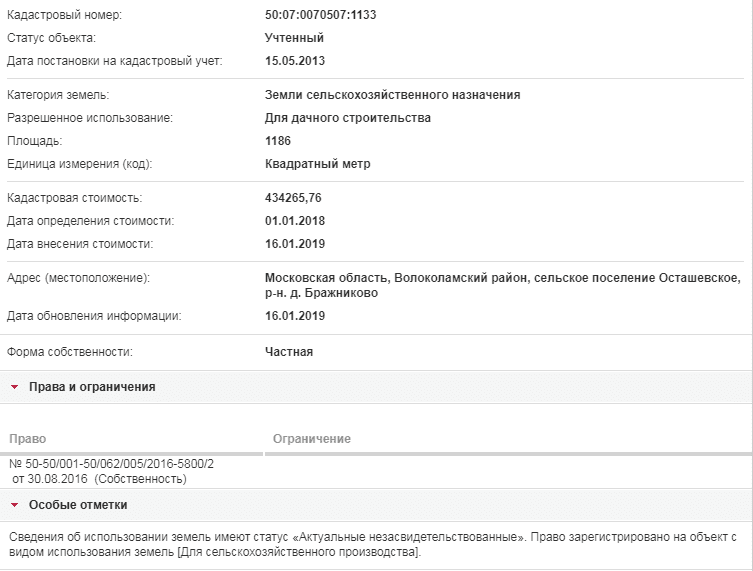Collapse the Особые отметки section arrow
Image resolution: width=753 pixels, height=571 pixels.
click(14, 505)
